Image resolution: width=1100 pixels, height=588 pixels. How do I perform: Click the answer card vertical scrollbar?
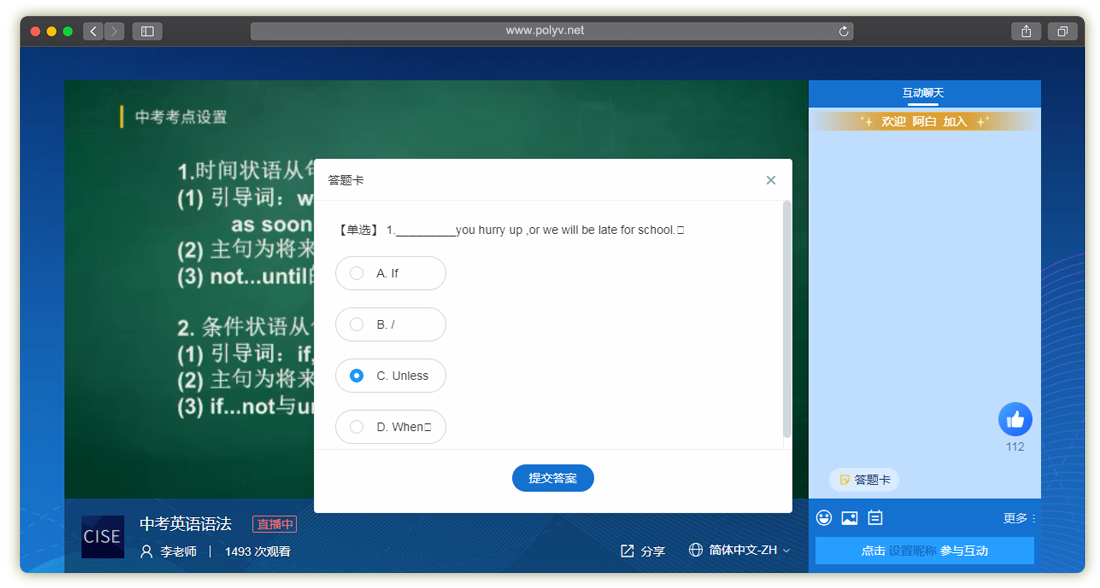(787, 318)
